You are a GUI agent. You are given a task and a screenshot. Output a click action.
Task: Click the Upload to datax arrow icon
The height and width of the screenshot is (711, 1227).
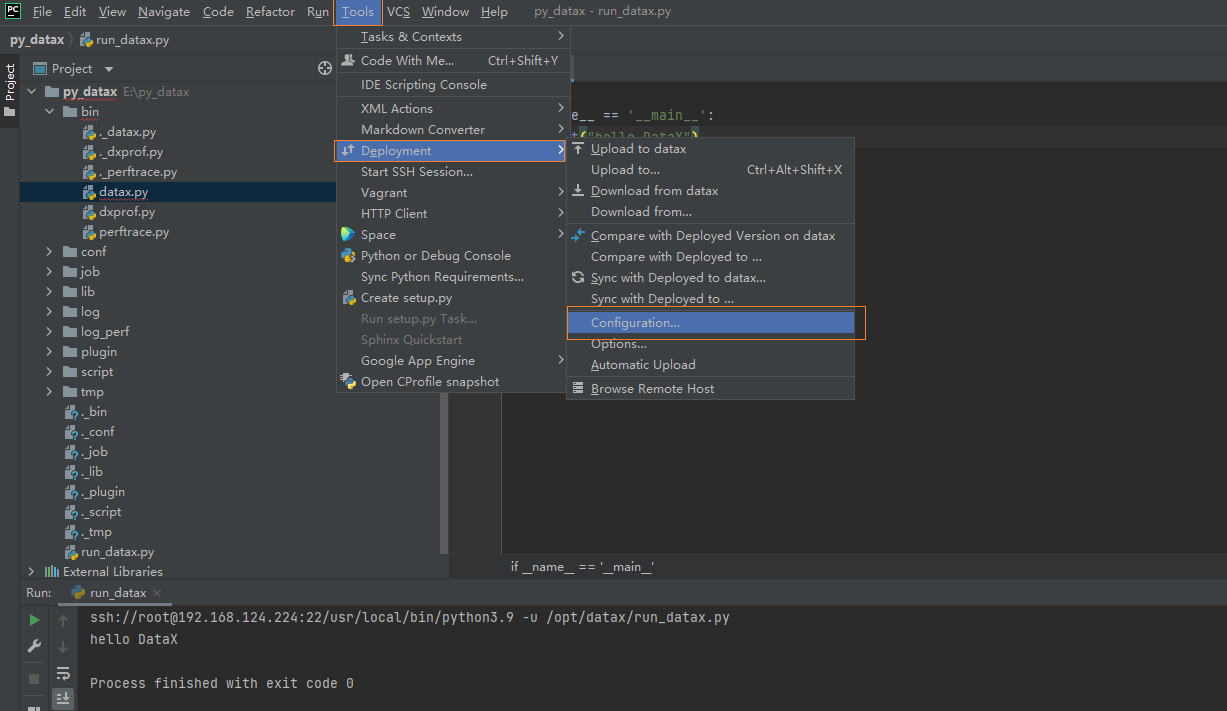point(578,148)
